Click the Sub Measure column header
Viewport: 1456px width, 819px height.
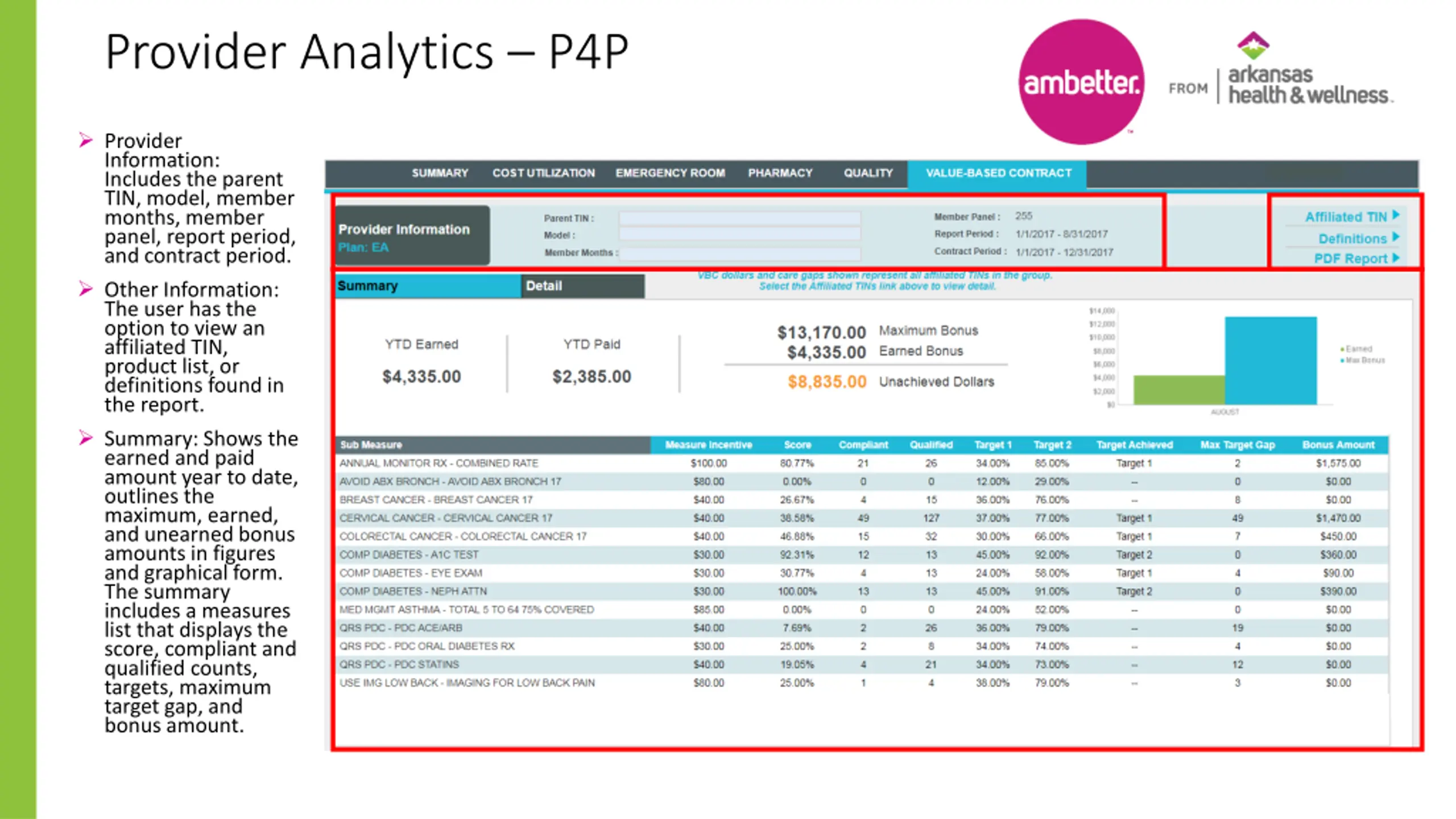[493, 445]
